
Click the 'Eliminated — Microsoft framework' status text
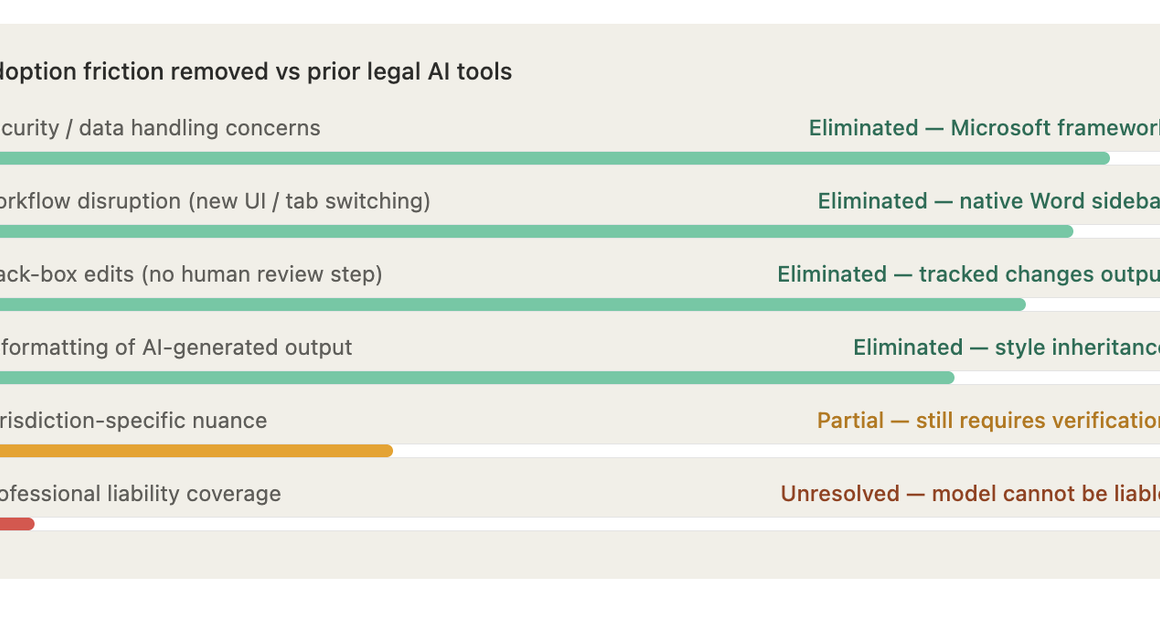984,128
